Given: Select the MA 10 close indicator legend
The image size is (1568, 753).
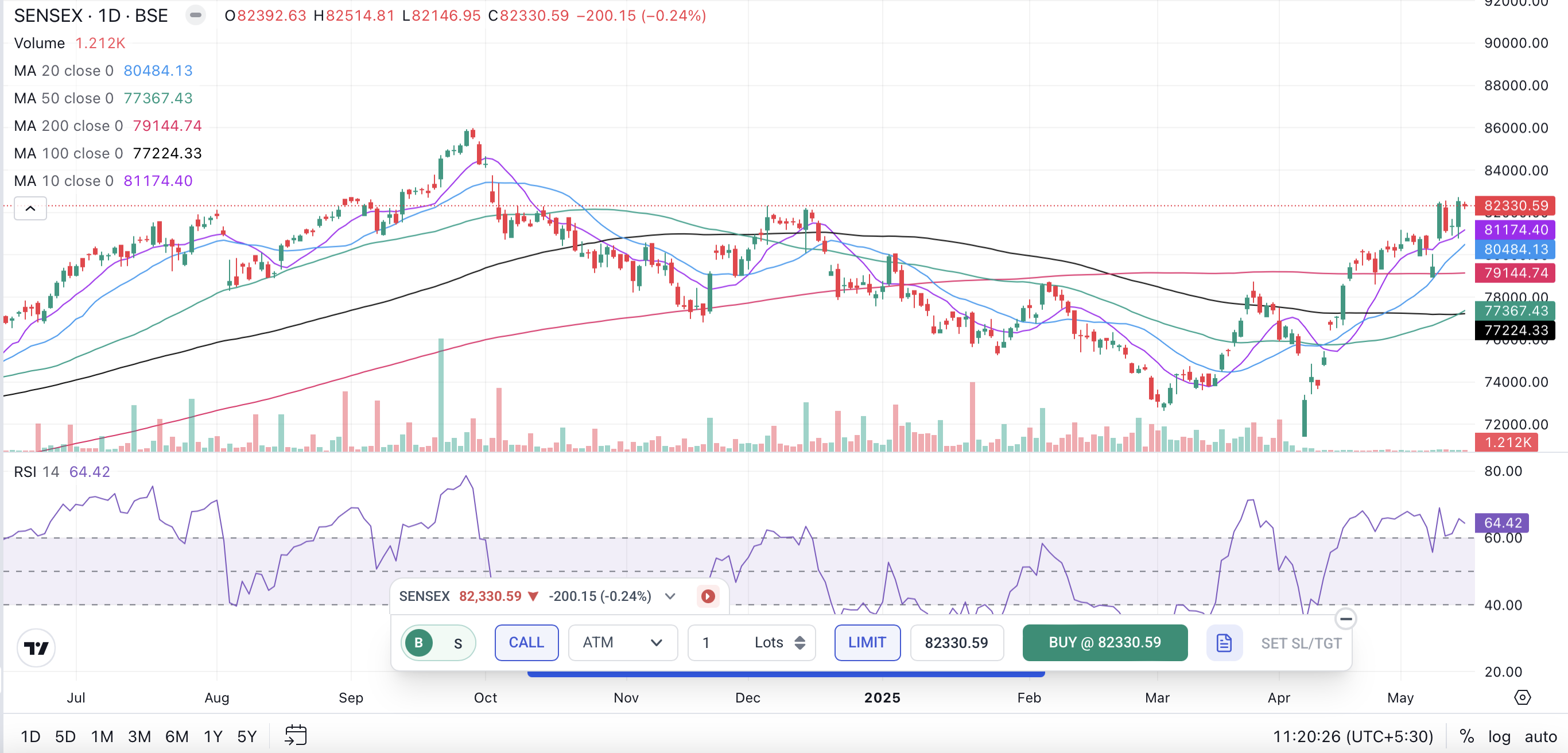Looking at the screenshot, I should coord(103,181).
